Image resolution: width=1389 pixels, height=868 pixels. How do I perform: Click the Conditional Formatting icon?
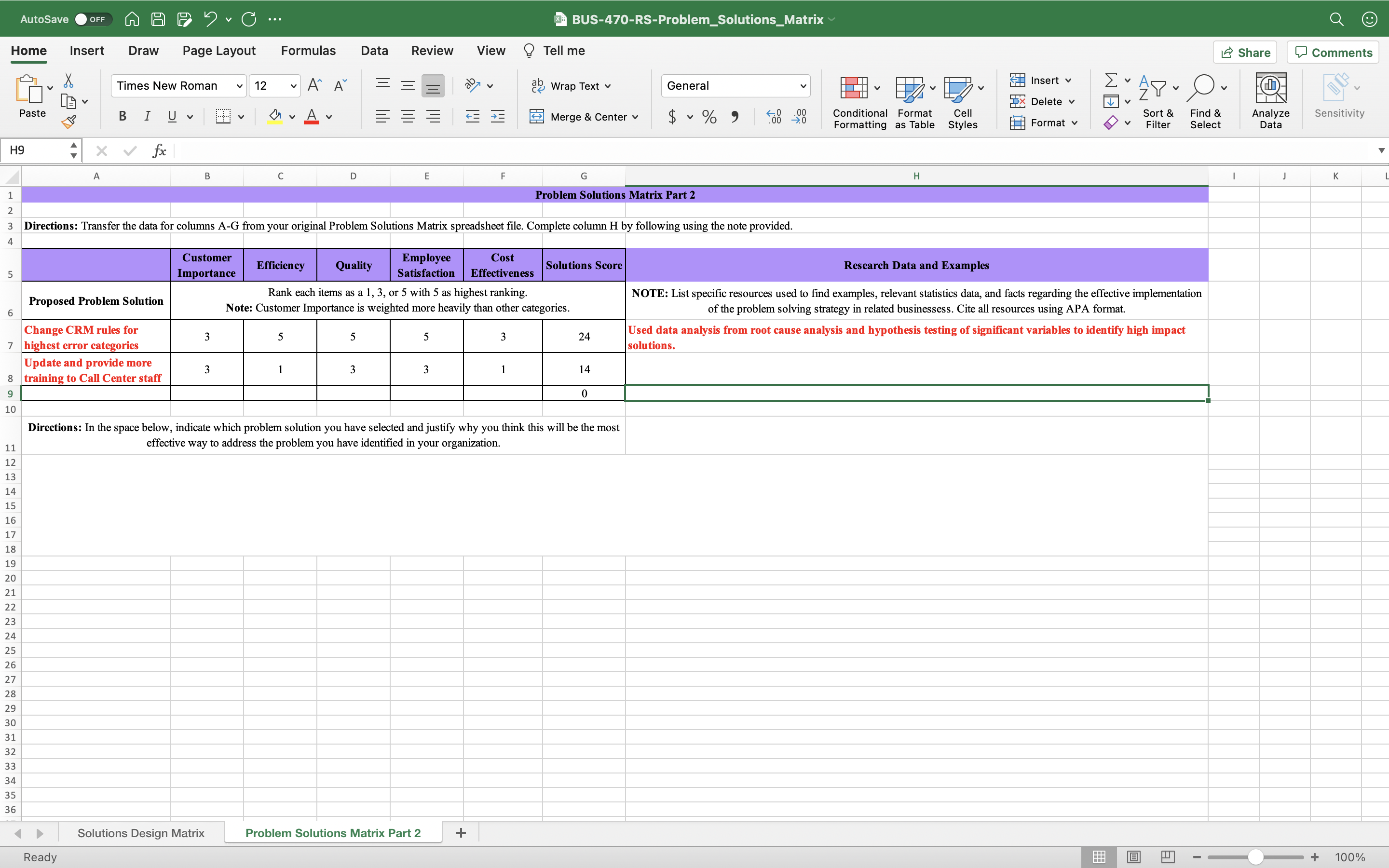(x=854, y=88)
